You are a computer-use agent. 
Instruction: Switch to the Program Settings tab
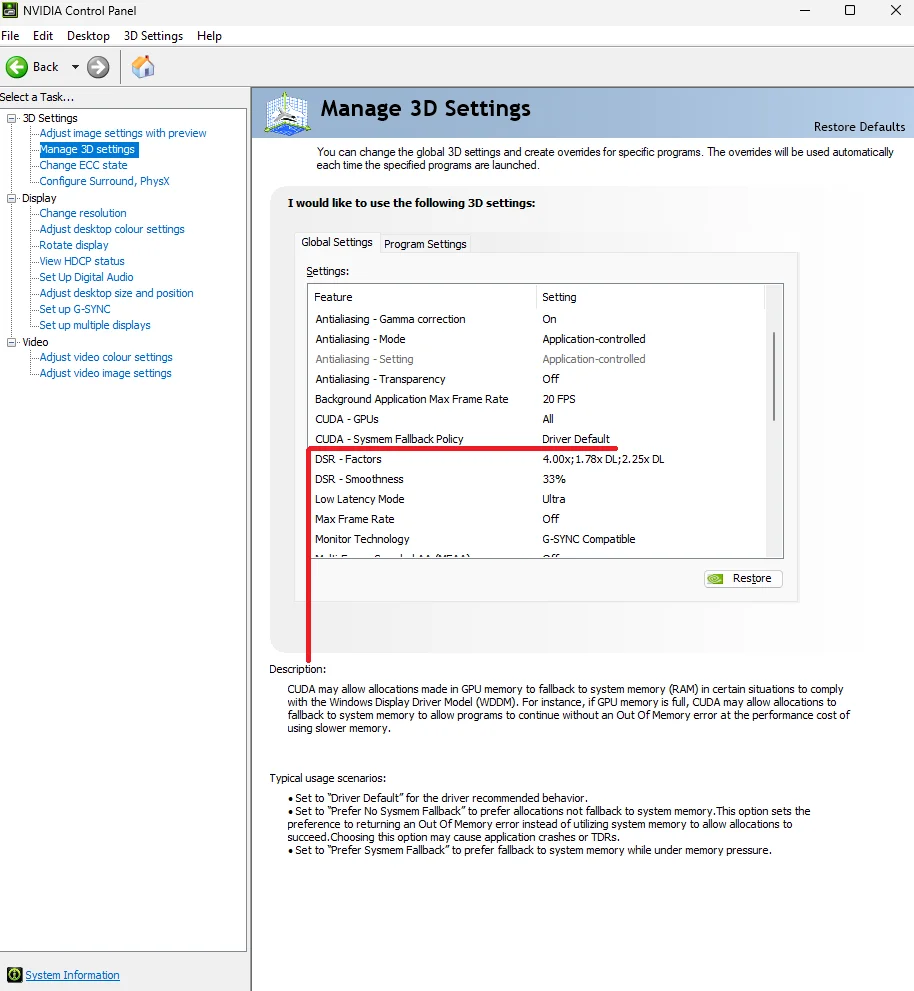coord(425,244)
